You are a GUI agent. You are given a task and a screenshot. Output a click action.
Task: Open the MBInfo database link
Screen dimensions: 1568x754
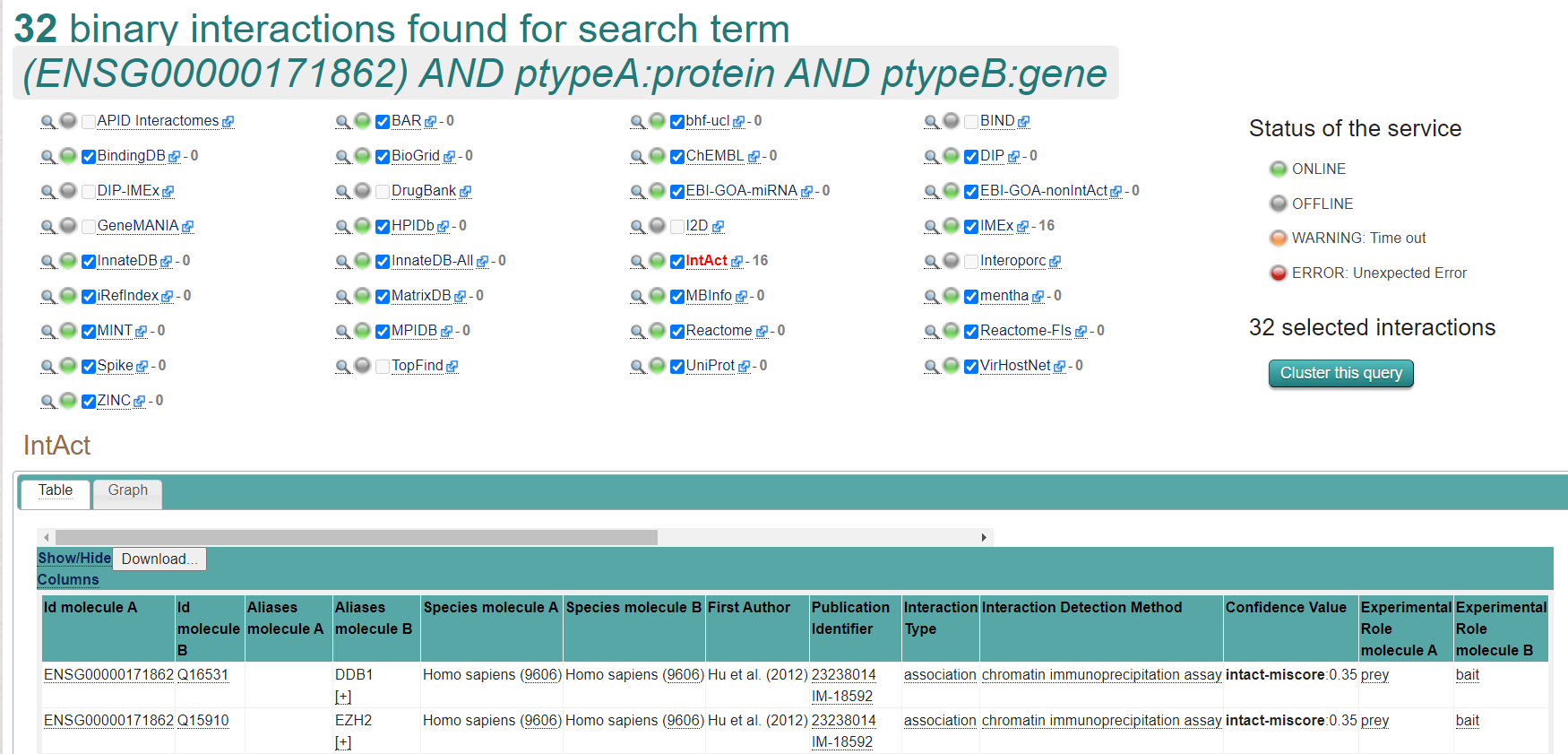(x=709, y=296)
